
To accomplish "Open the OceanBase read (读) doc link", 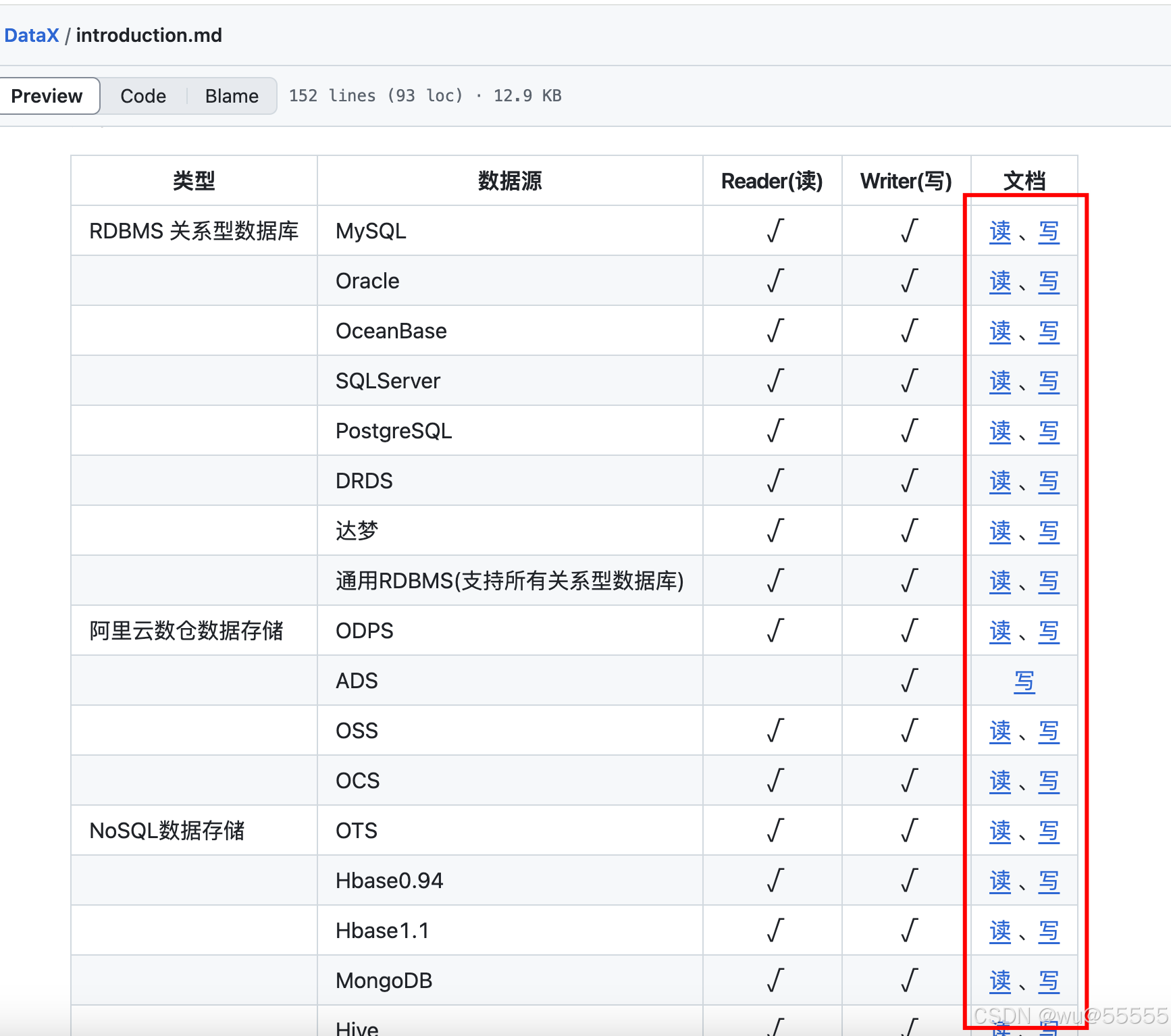I will 1000,332.
